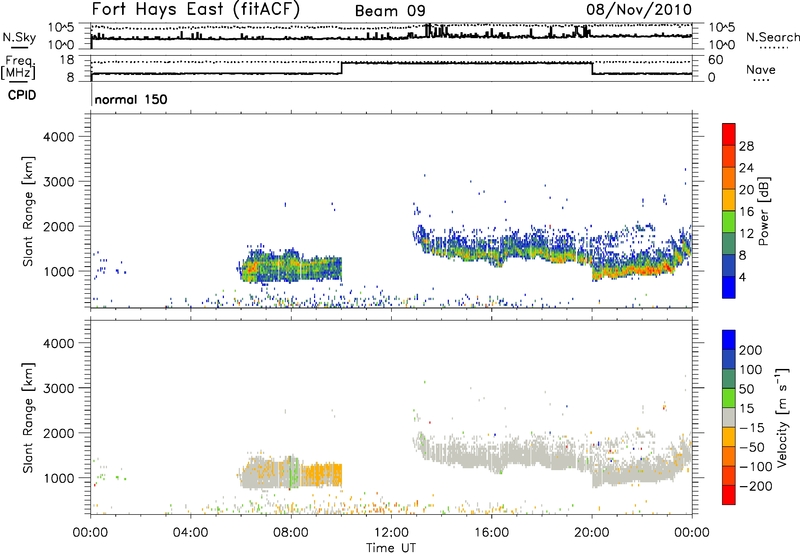Click the gray -15 to 15 Velocity swatch

729,417
